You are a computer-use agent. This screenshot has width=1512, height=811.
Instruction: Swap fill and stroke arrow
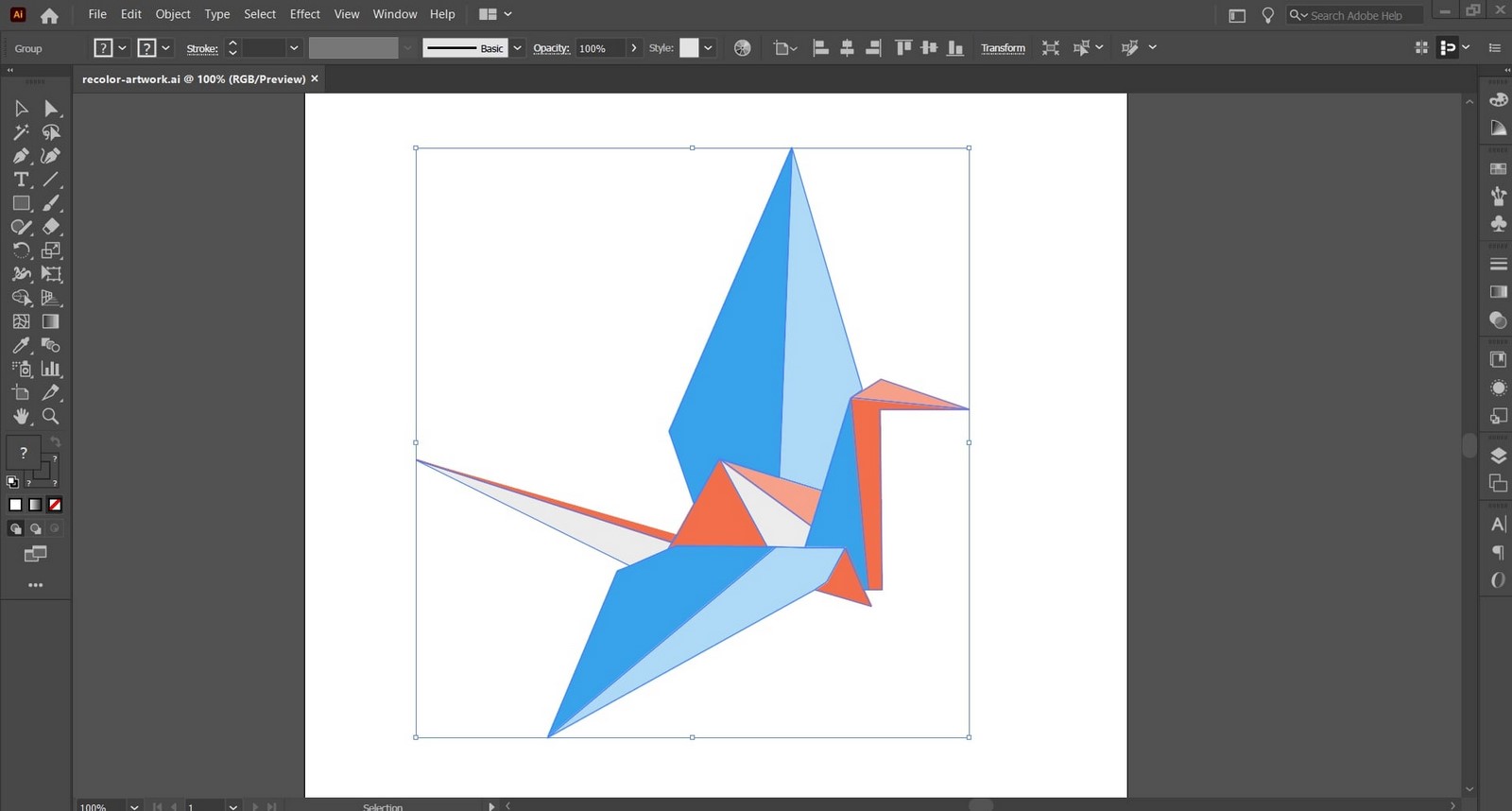56,441
